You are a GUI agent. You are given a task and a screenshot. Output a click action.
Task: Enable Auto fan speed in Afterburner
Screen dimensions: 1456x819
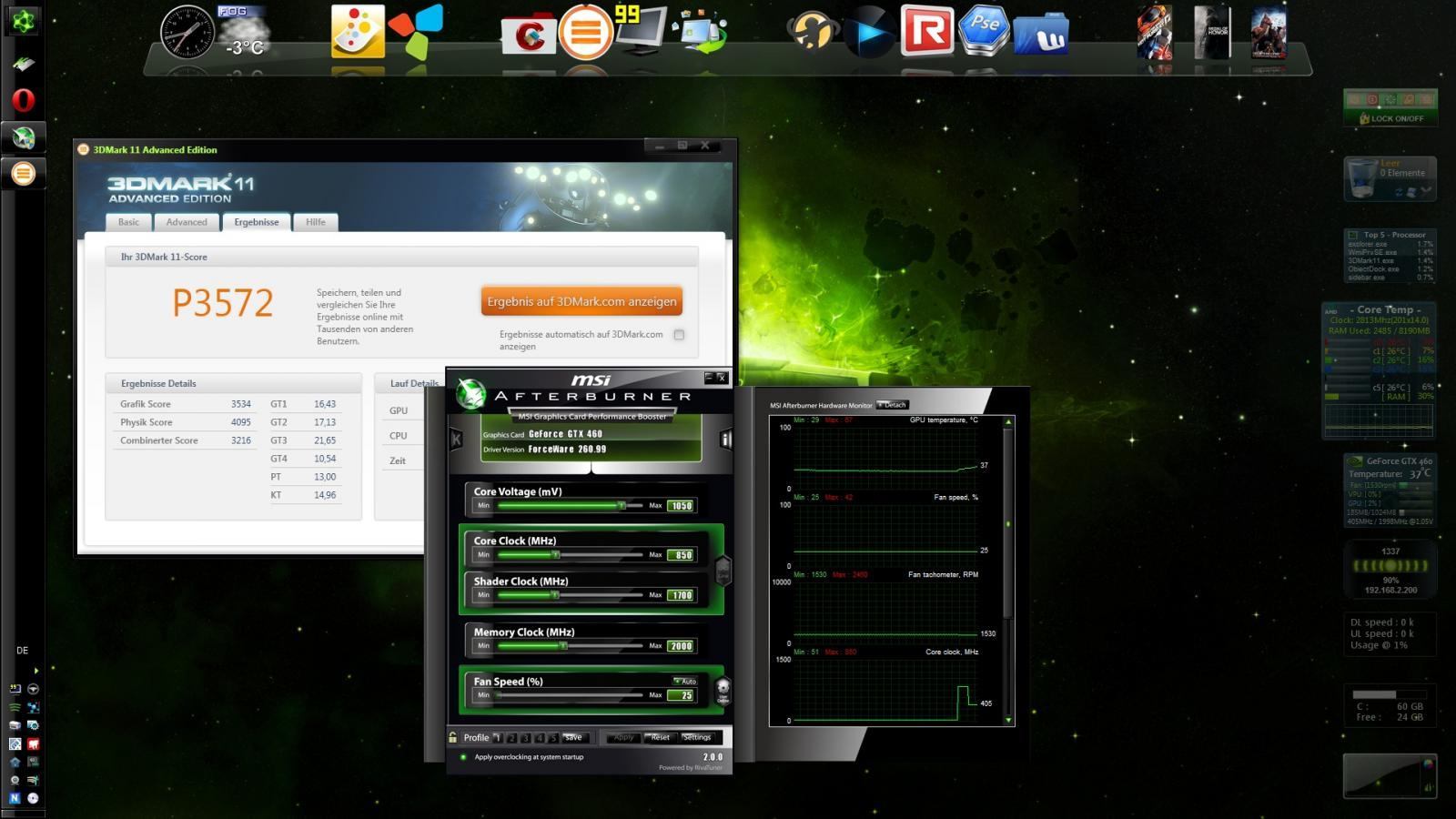click(684, 681)
